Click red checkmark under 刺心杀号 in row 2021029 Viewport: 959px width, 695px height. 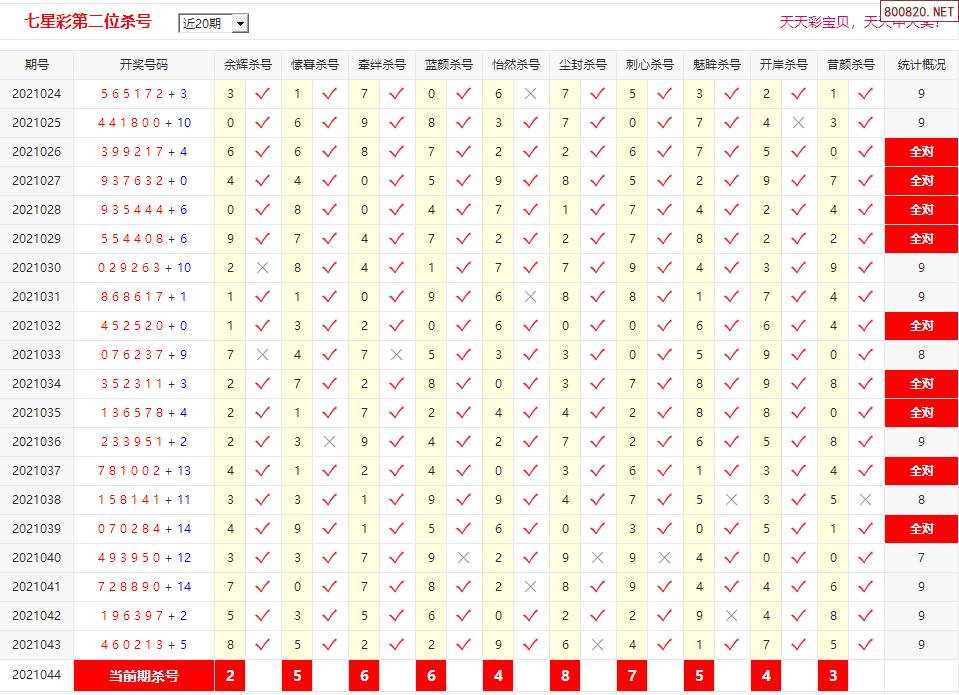[664, 239]
